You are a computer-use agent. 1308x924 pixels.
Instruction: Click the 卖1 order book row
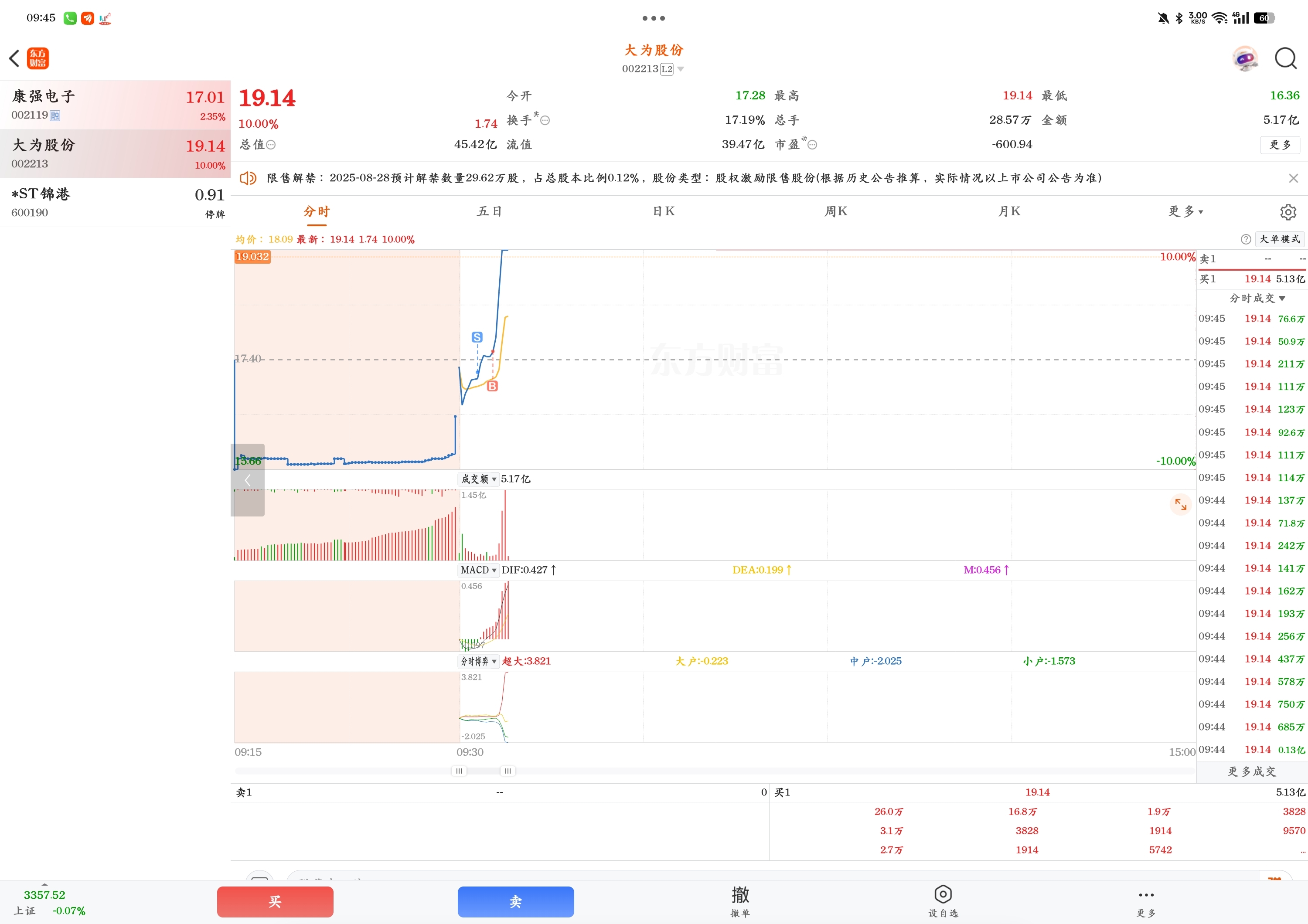1252,259
